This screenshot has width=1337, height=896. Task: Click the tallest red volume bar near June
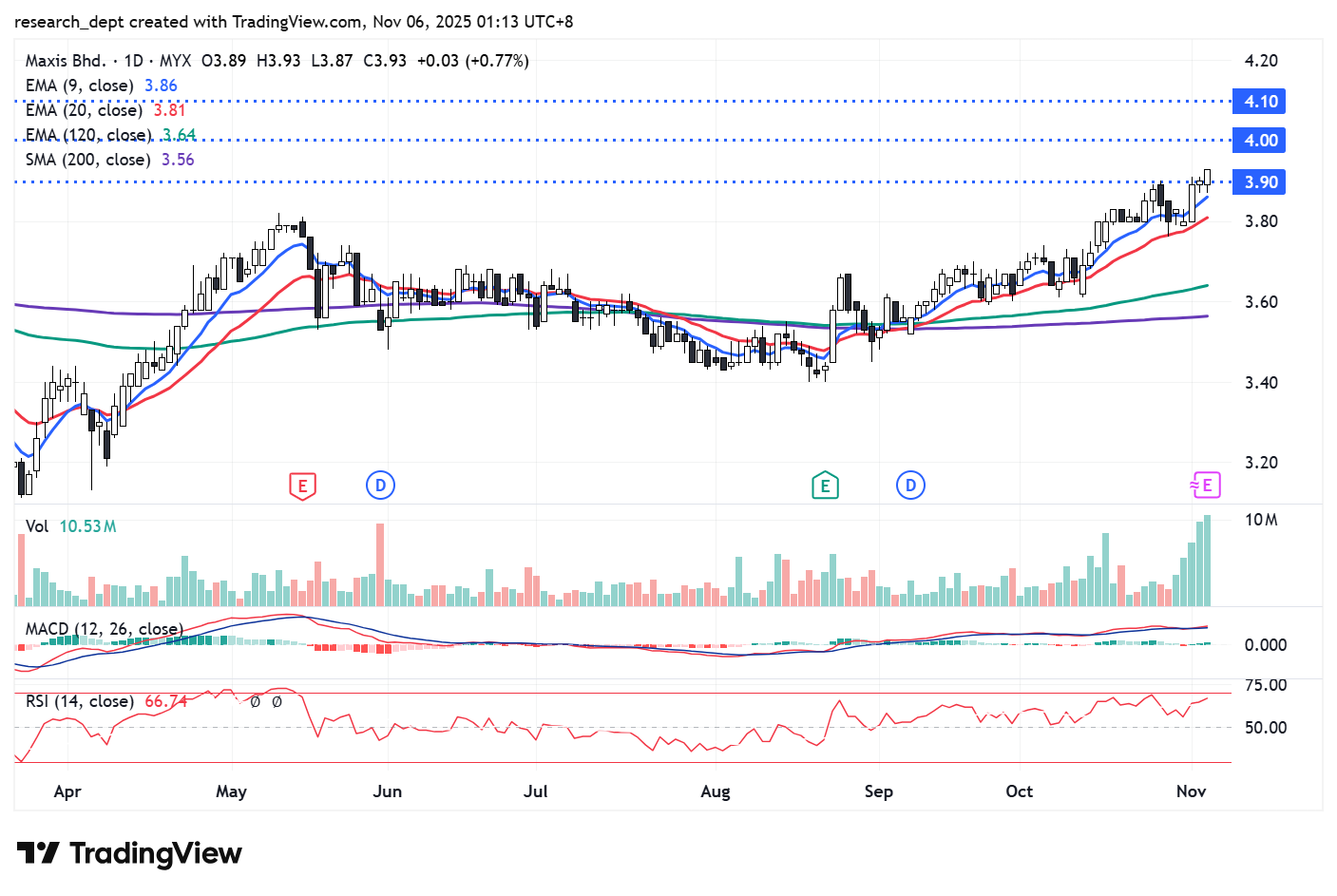[x=380, y=564]
